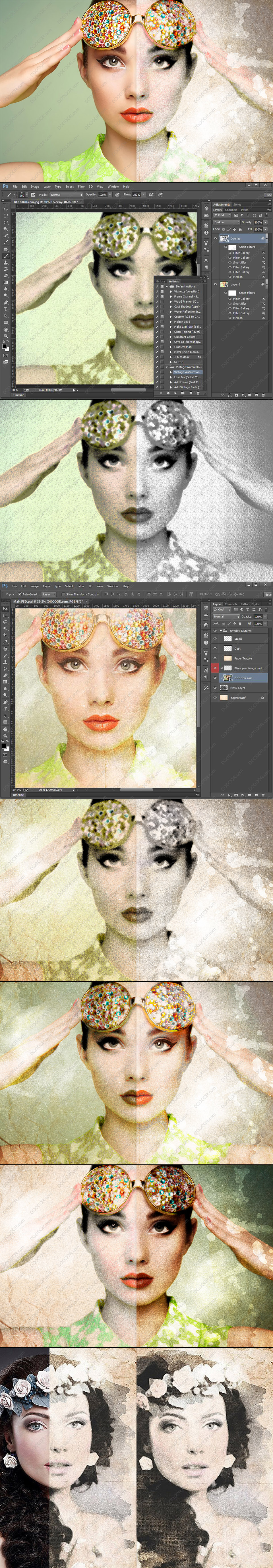Hide the Stains layer
273x1568 pixels.
click(215, 639)
